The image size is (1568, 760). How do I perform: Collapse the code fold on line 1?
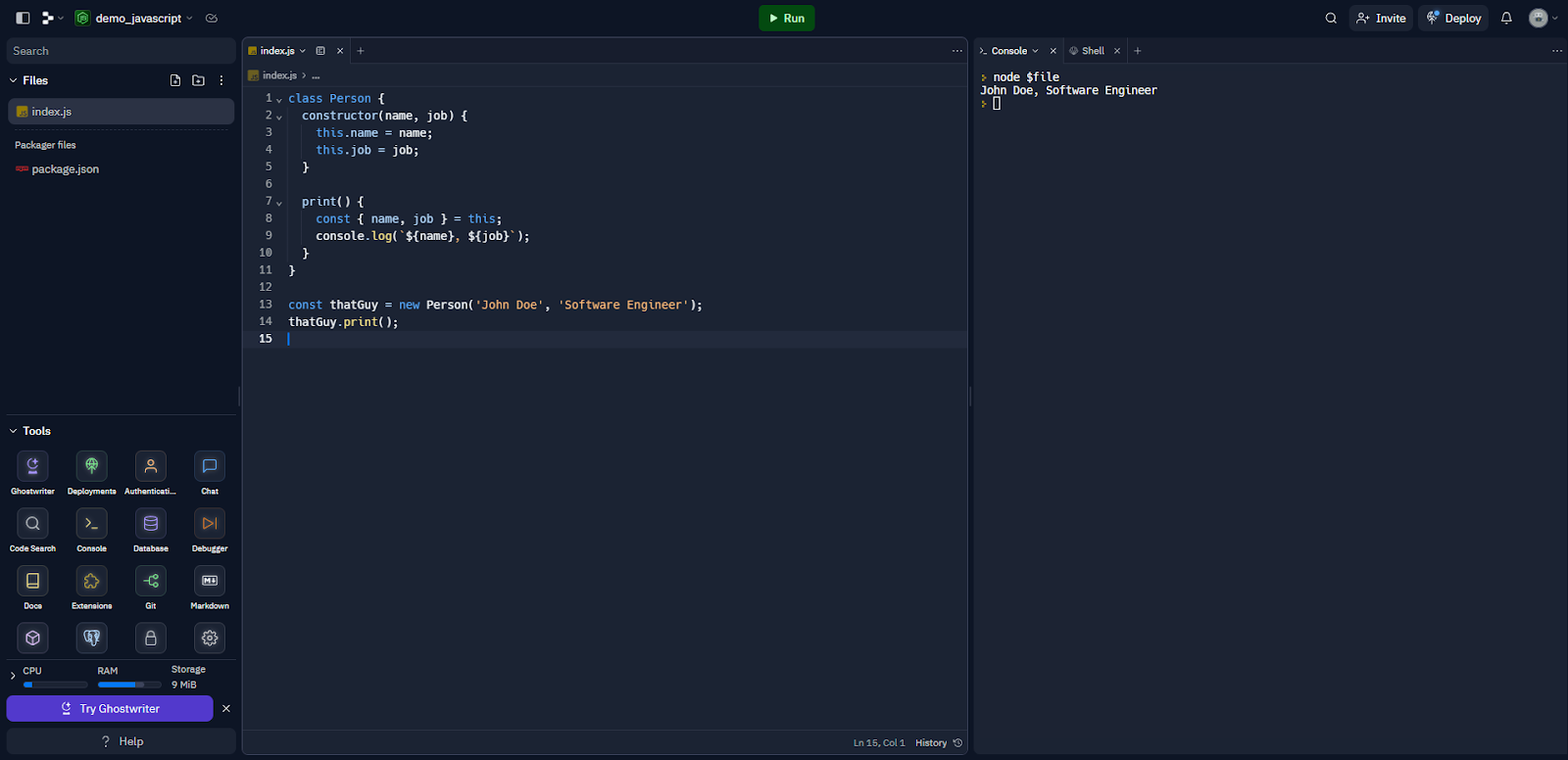[279, 100]
